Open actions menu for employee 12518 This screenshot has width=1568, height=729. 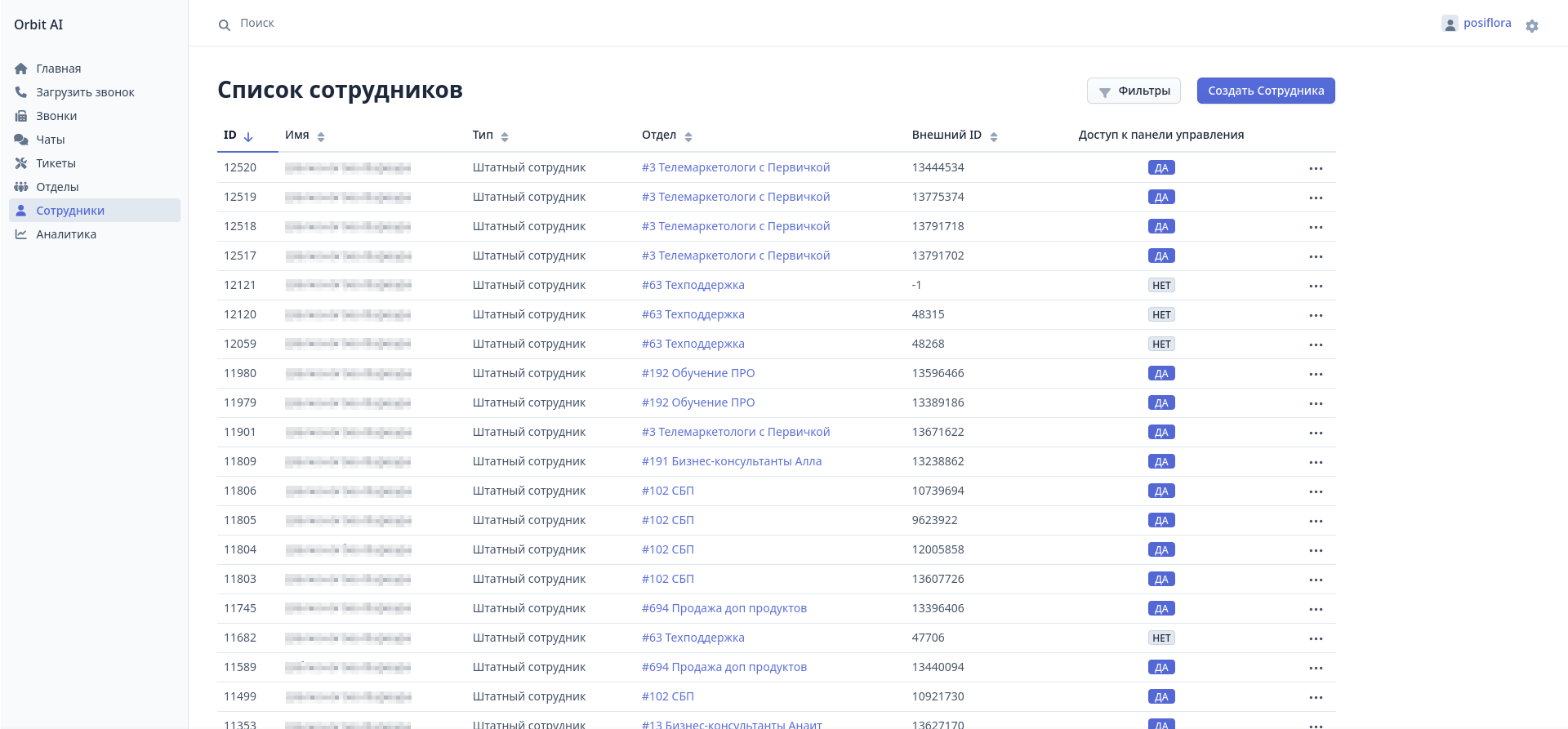[x=1316, y=227]
